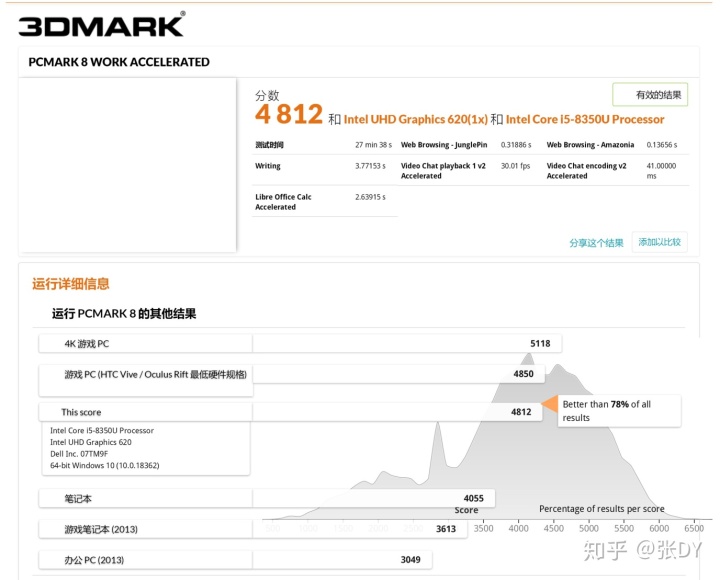
Task: Click Video Chat playback 1 v2 Accelerated
Action: click(x=443, y=171)
